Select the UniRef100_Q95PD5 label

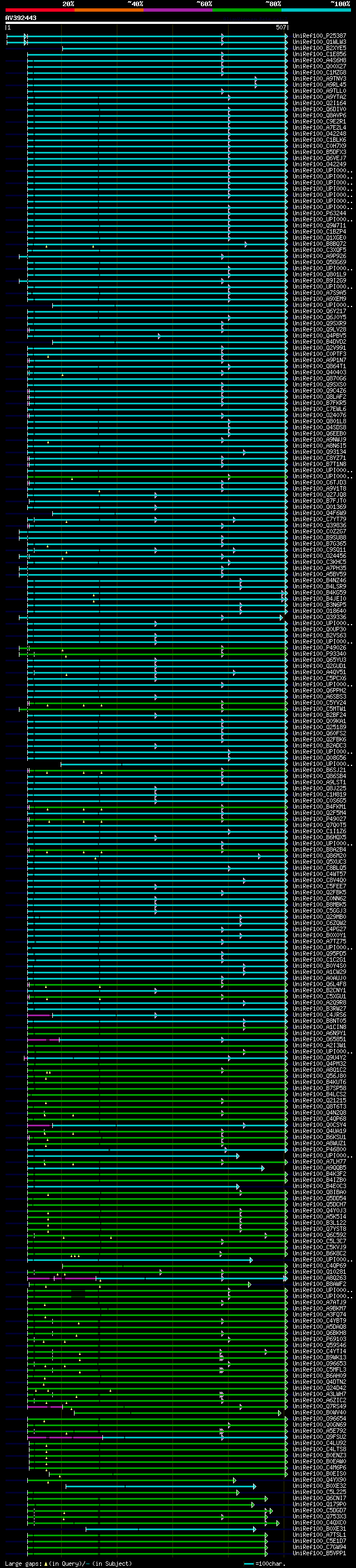[x=319, y=954]
